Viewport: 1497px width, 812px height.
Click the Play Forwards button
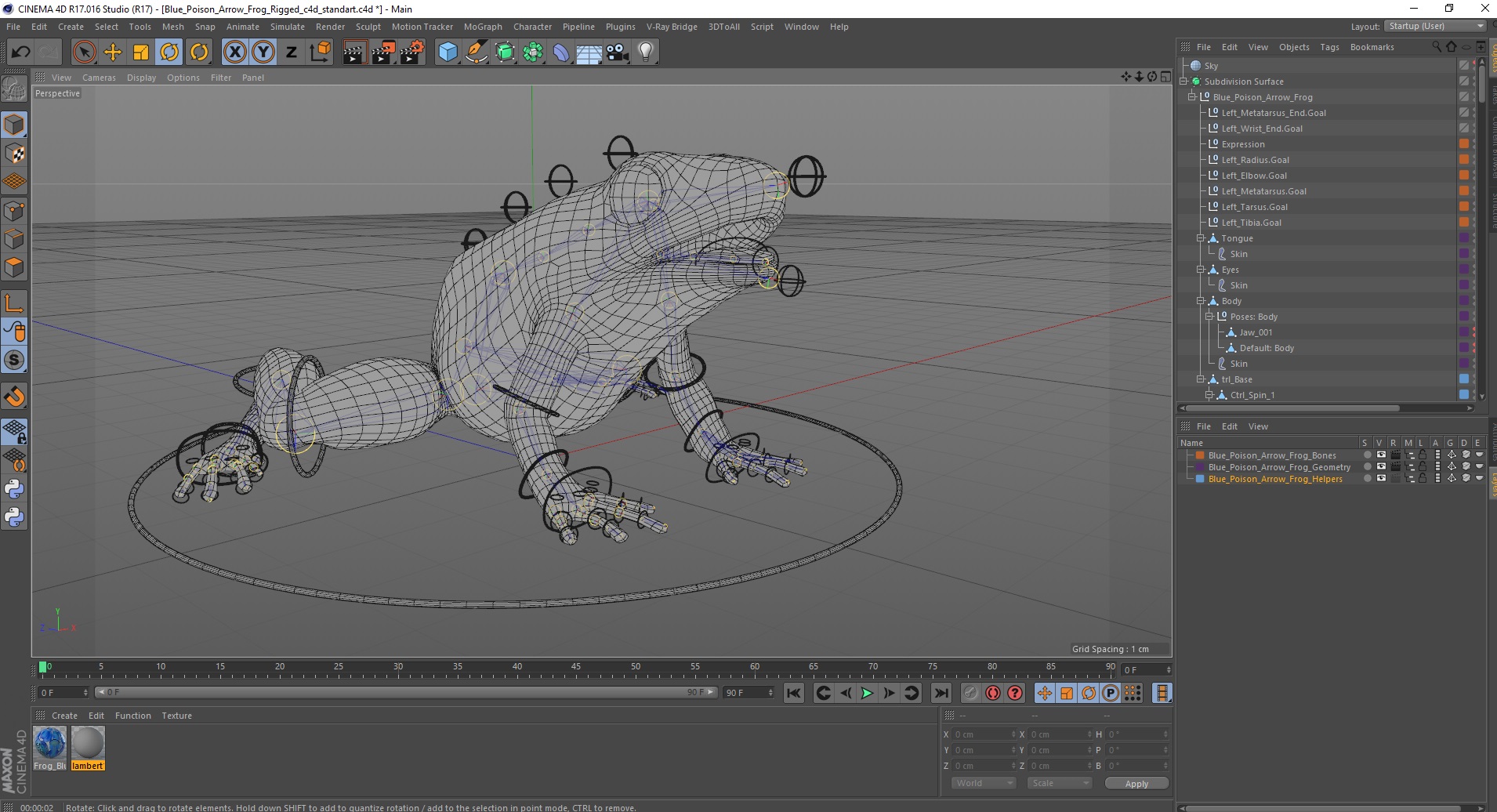tap(867, 693)
